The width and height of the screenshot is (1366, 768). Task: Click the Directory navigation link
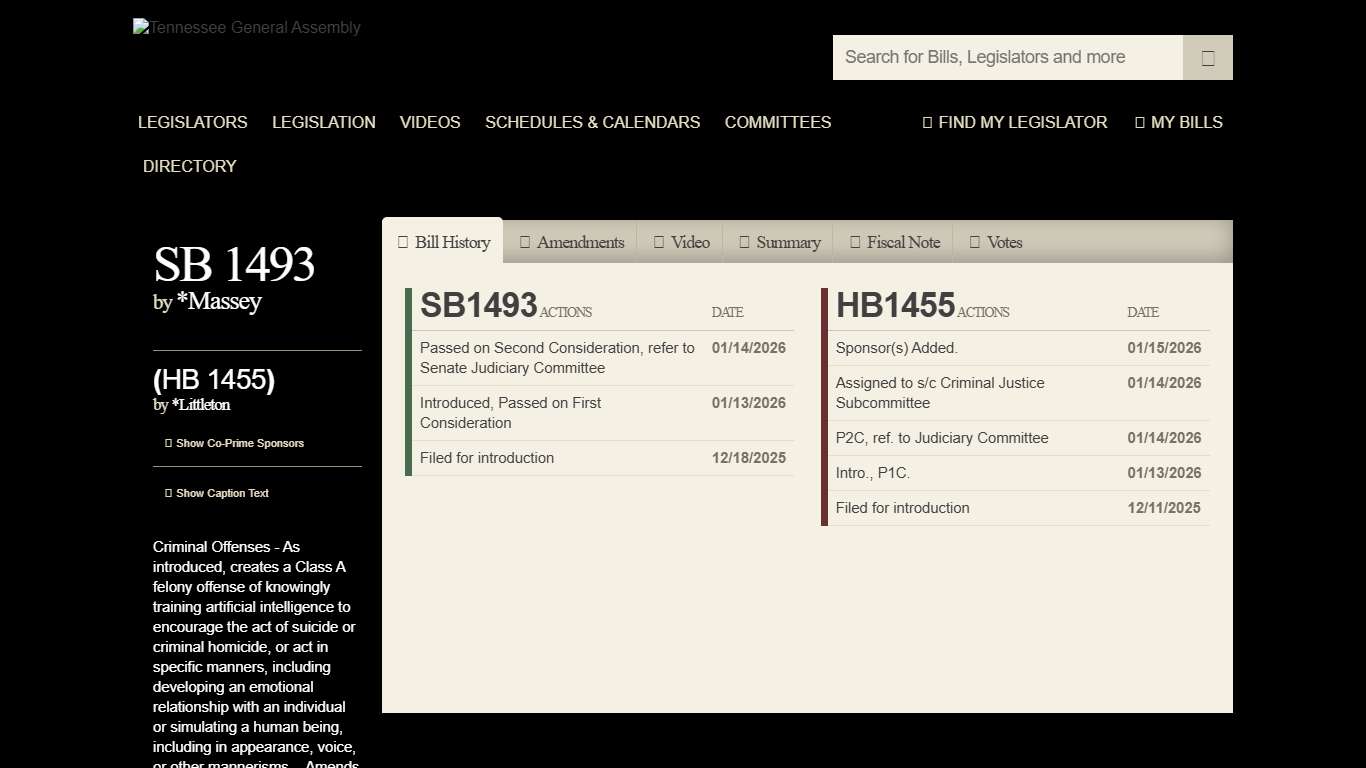(x=189, y=166)
